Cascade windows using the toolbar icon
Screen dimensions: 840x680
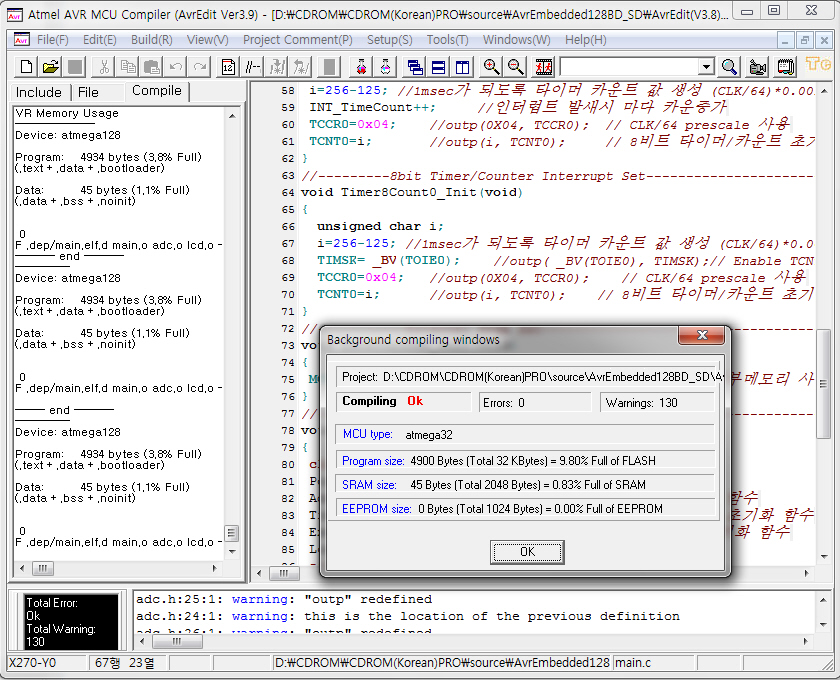(415, 67)
